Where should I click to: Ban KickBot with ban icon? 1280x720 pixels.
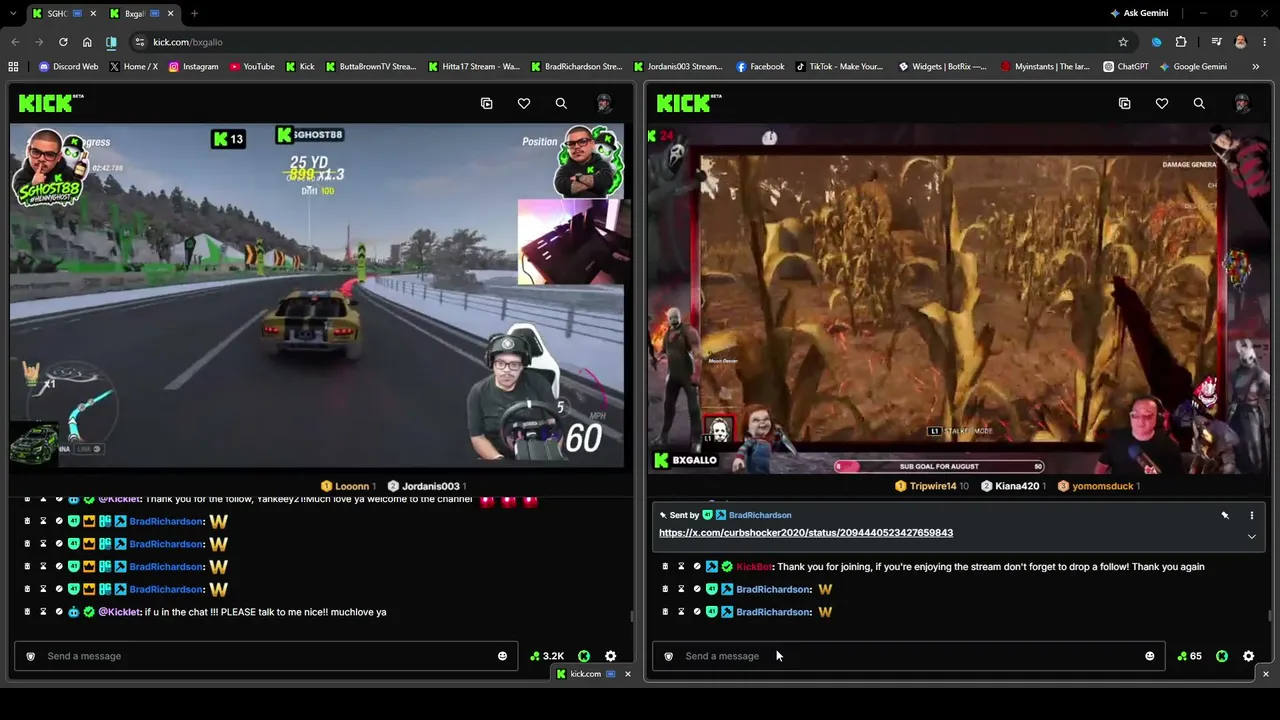point(697,567)
